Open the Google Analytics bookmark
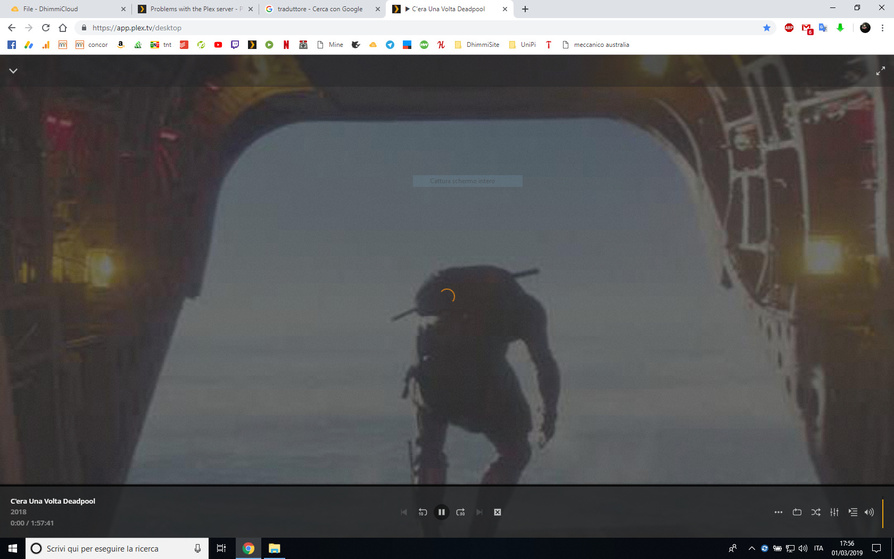 tap(46, 44)
